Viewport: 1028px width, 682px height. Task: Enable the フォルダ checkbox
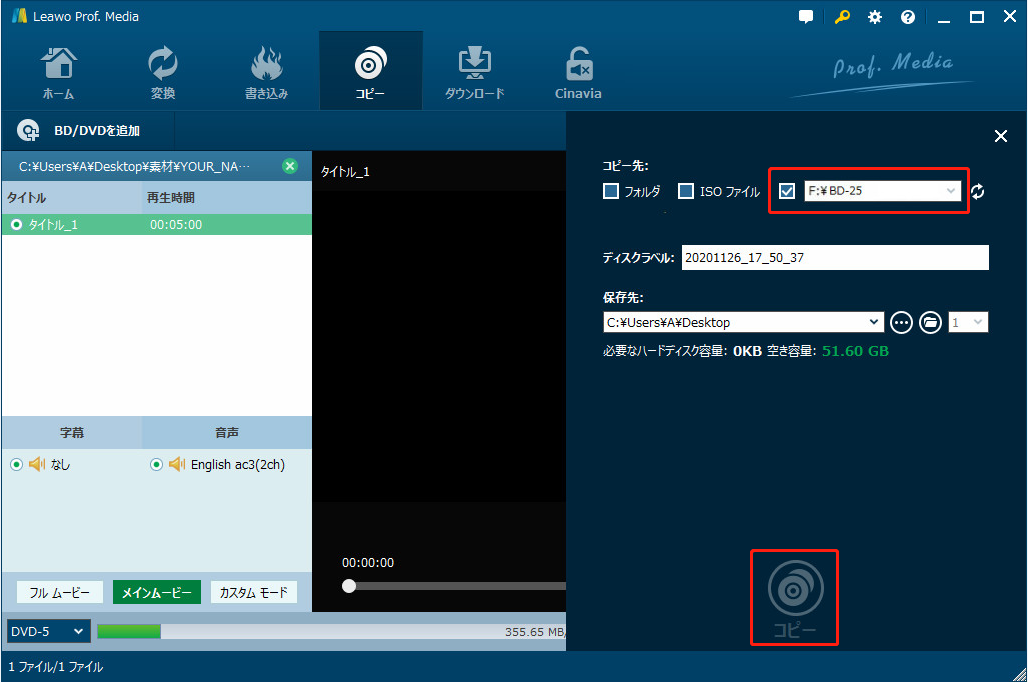pyautogui.click(x=611, y=191)
